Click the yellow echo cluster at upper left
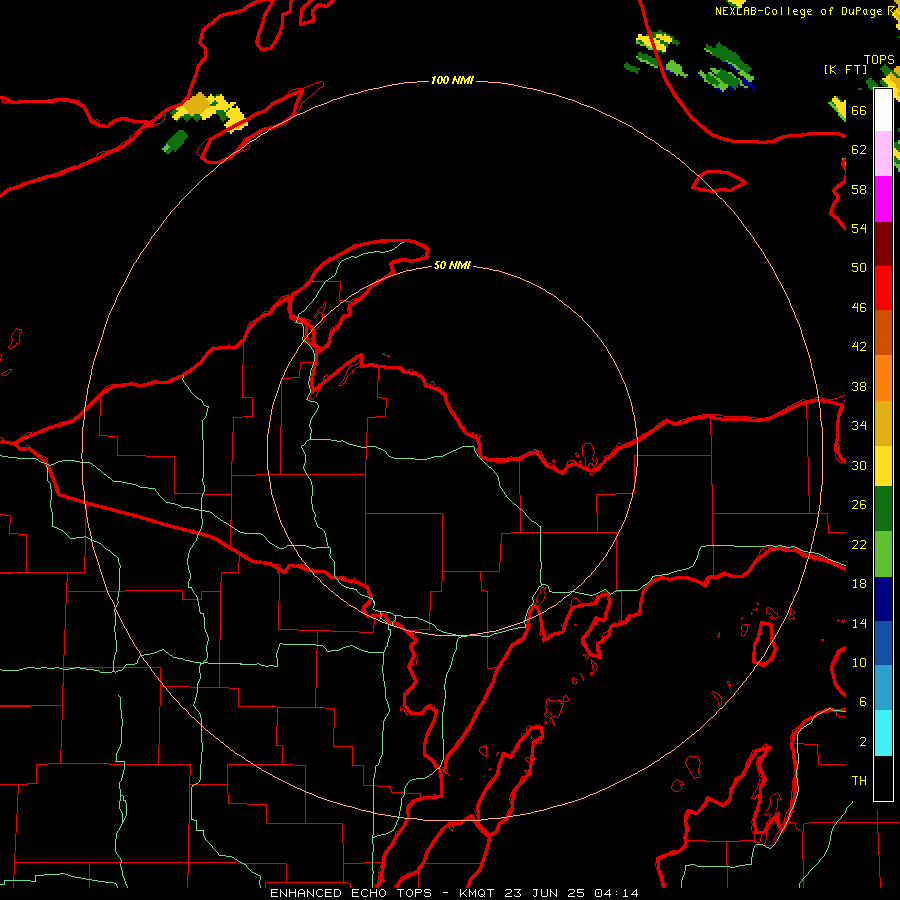 tap(209, 110)
